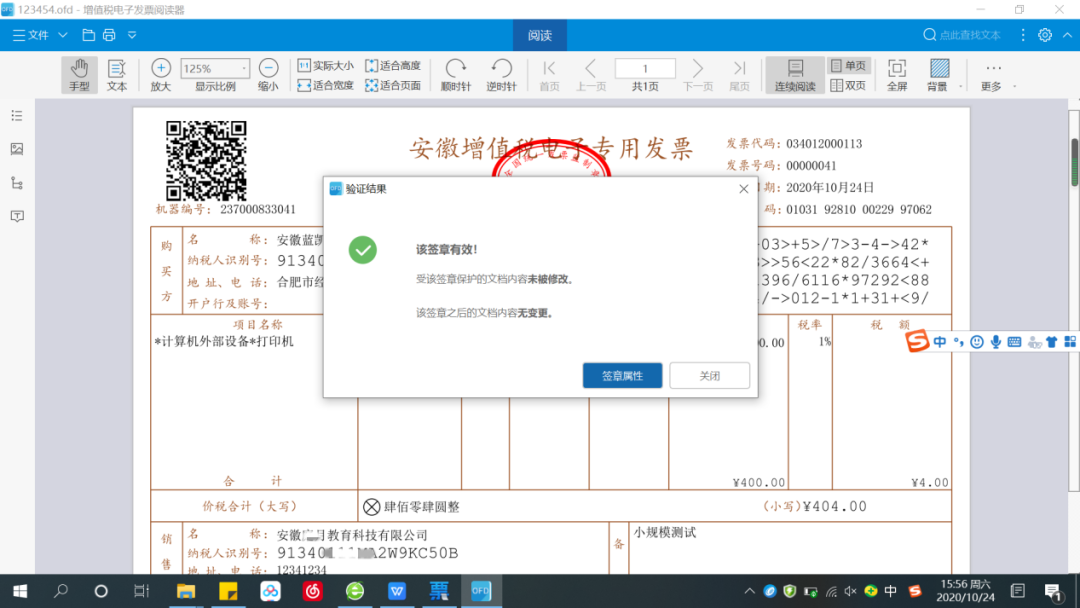Switch to double page (双页) view
Image resolution: width=1080 pixels, height=608 pixels.
848,85
